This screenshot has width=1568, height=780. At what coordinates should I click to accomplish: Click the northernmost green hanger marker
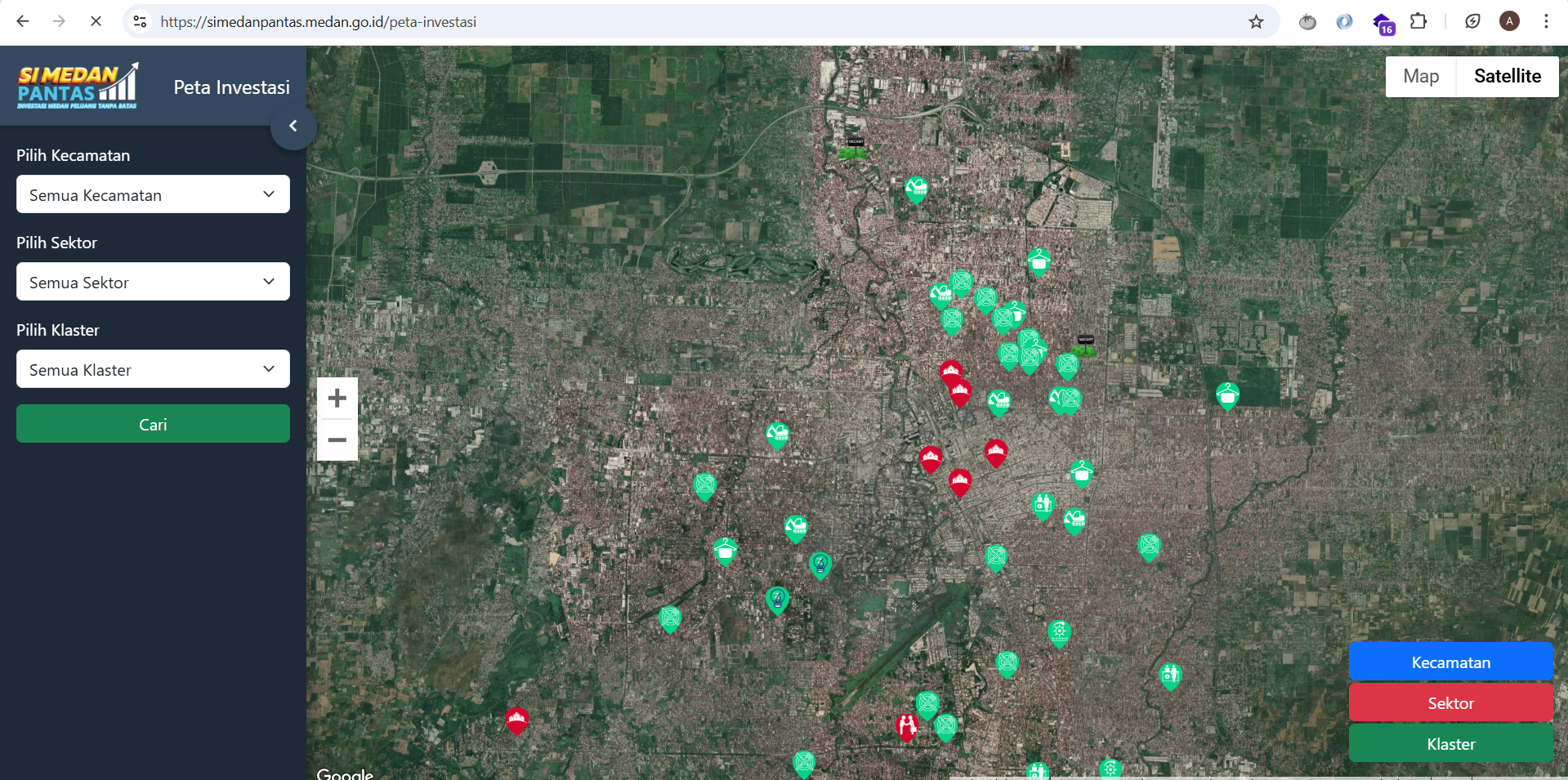click(1039, 262)
